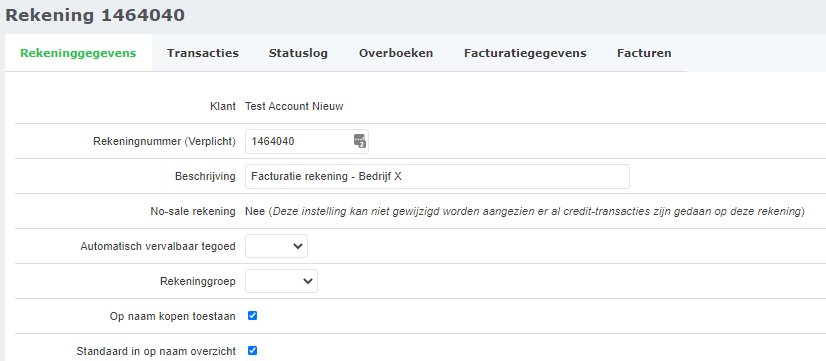
Task: Uncheck Standaard in op naam overzicht
Action: tap(252, 350)
